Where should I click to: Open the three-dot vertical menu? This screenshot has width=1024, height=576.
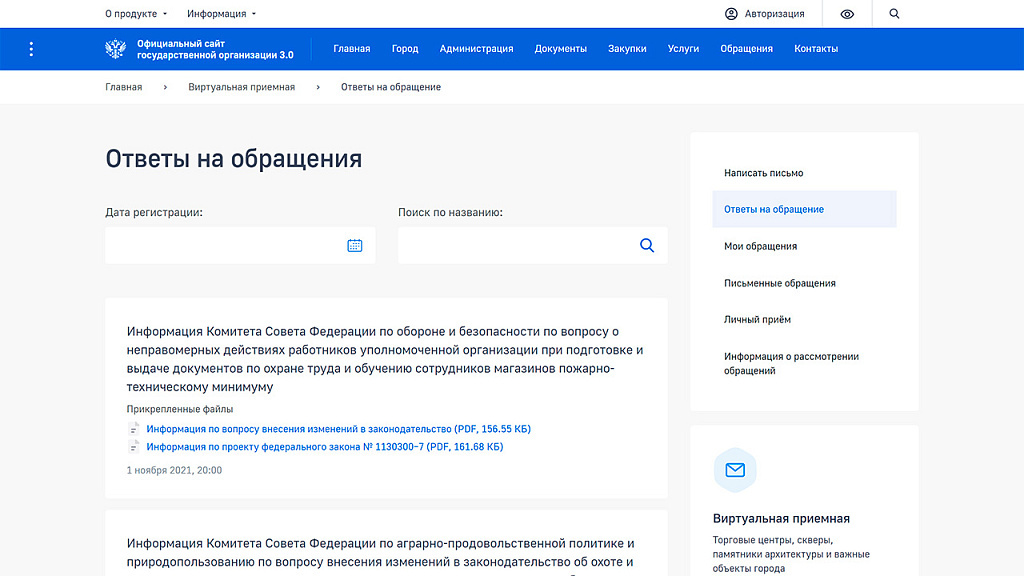tap(31, 49)
